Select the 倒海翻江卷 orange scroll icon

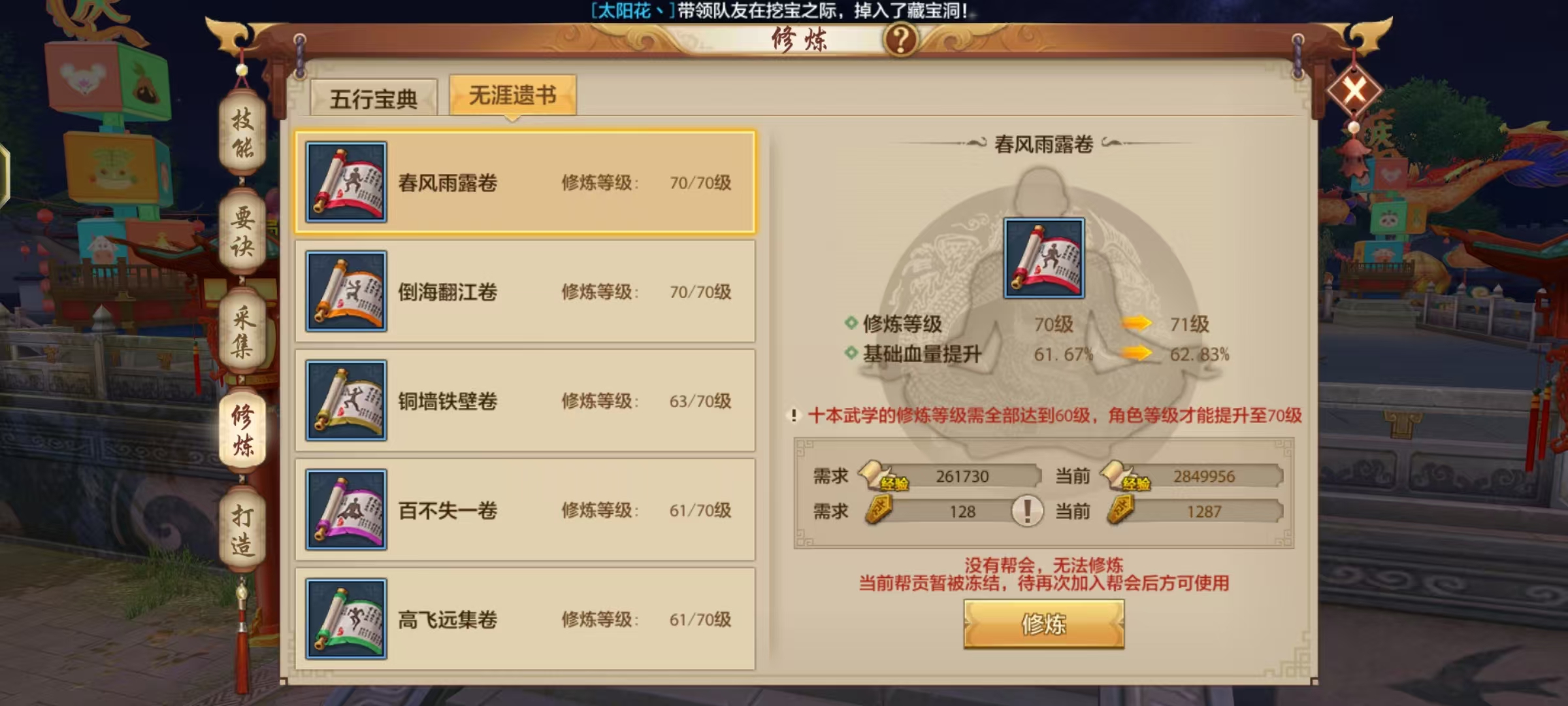click(x=346, y=292)
